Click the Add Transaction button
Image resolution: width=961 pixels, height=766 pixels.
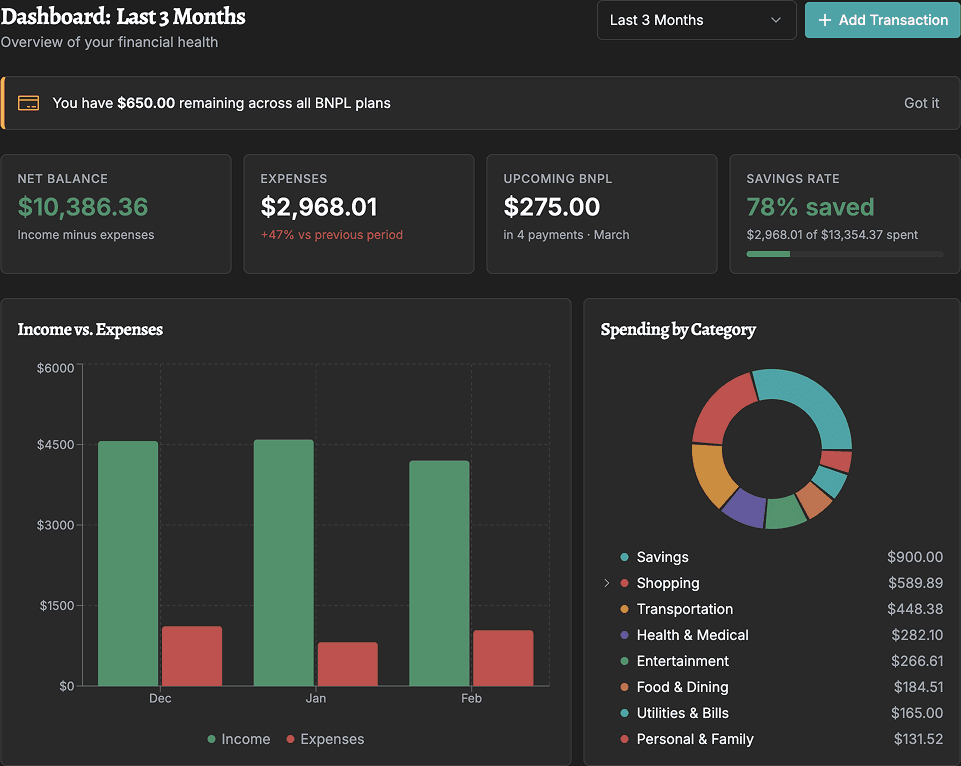tap(881, 20)
